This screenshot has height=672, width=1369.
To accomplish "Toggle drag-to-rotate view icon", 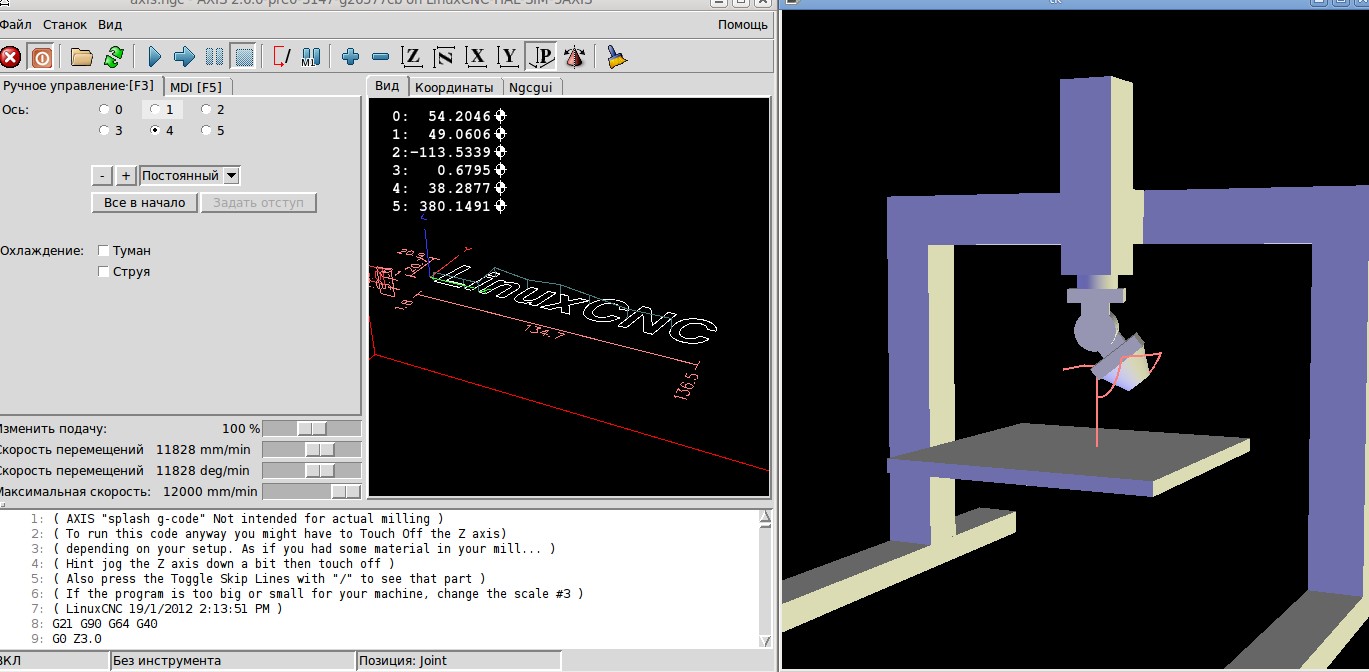I will [574, 56].
